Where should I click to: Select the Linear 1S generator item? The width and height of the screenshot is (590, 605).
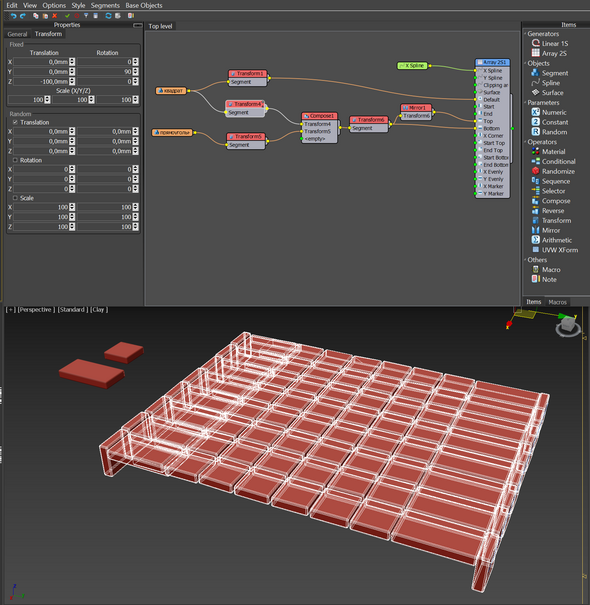tap(550, 43)
